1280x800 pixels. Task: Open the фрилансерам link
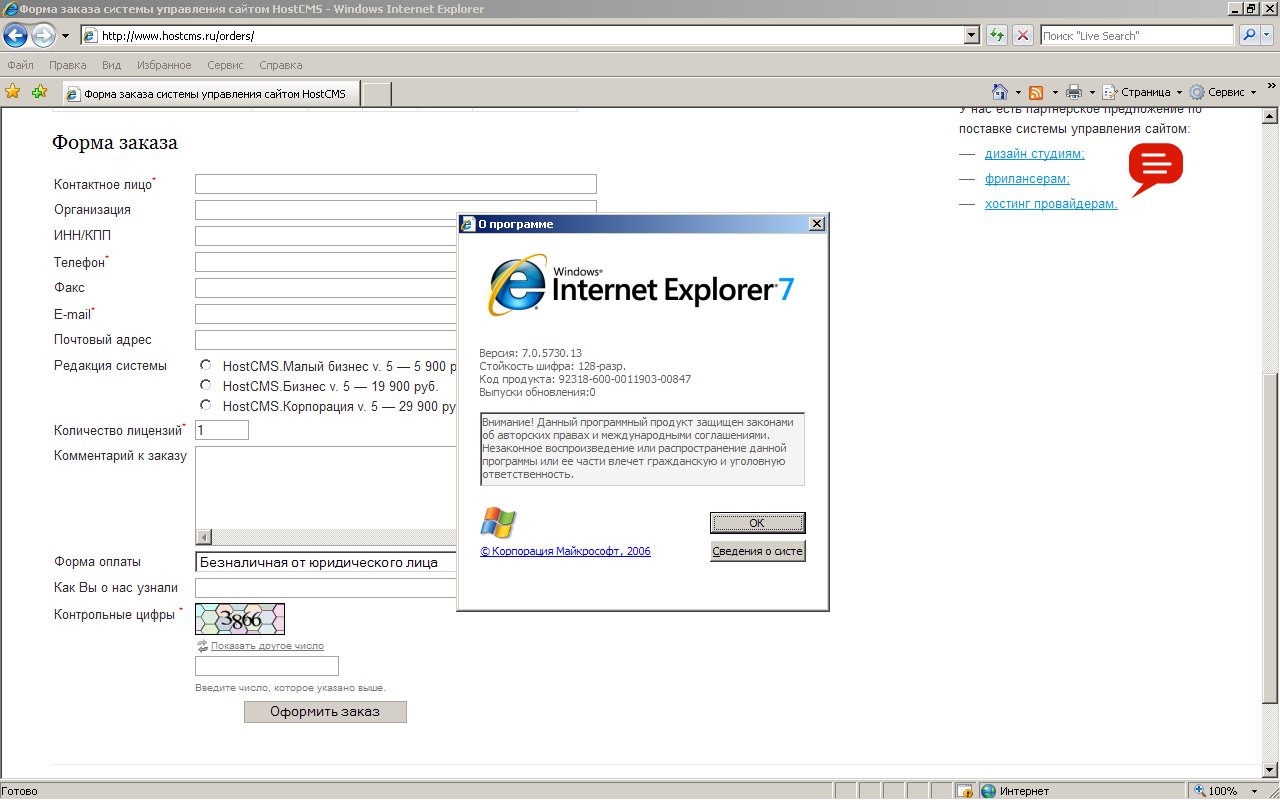coord(1027,179)
